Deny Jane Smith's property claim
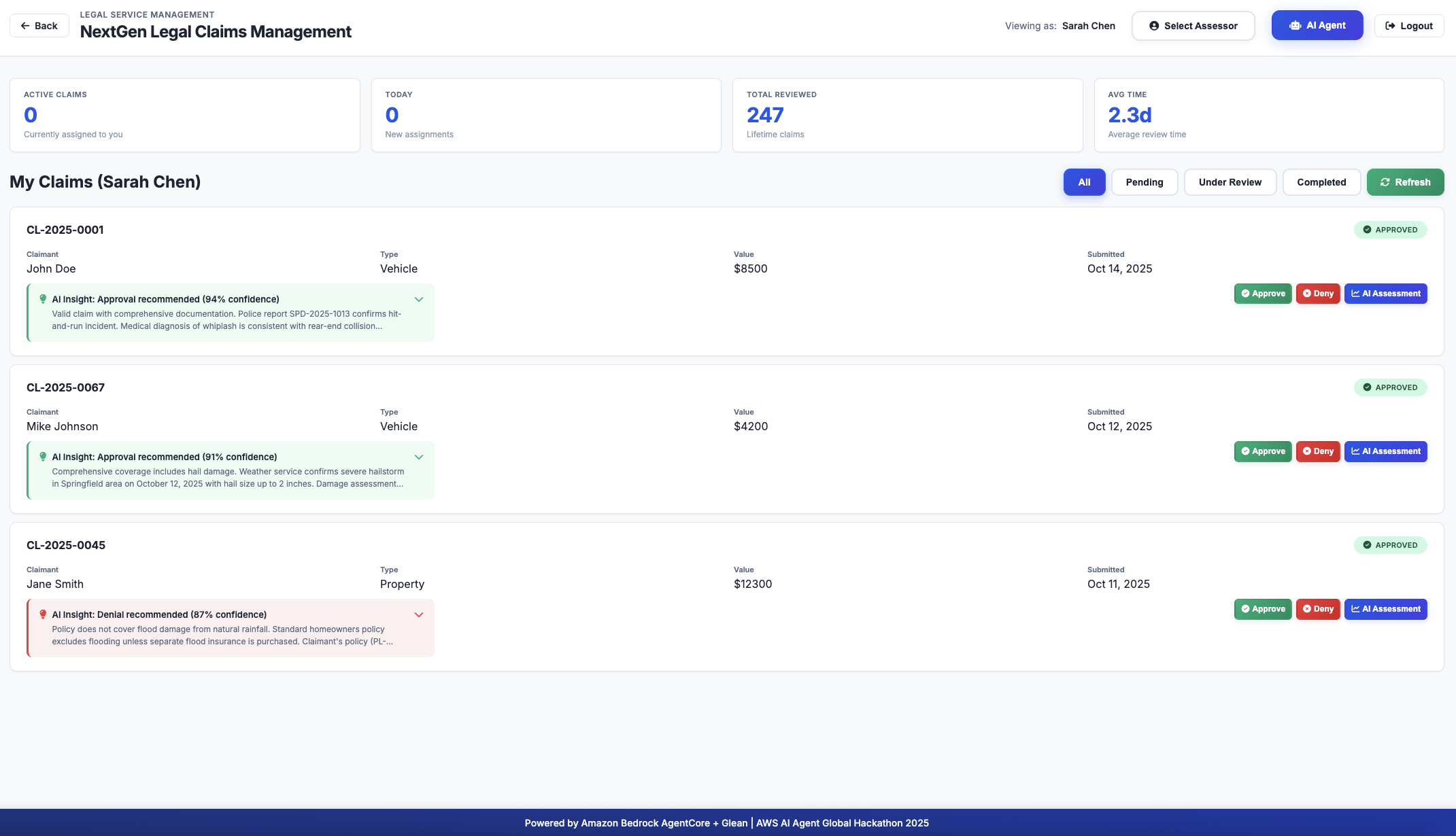 pos(1317,609)
